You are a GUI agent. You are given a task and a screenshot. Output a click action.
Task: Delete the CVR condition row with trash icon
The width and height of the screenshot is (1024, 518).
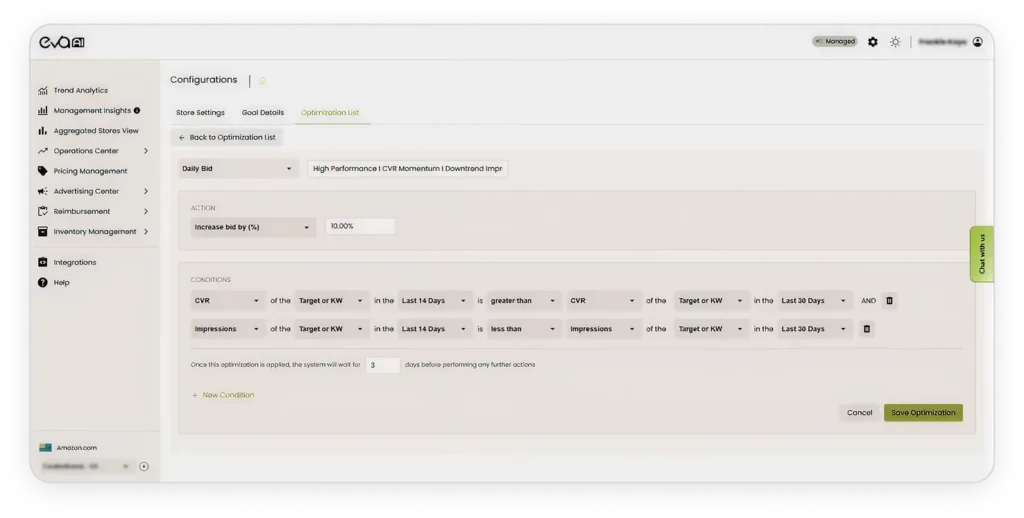click(889, 300)
